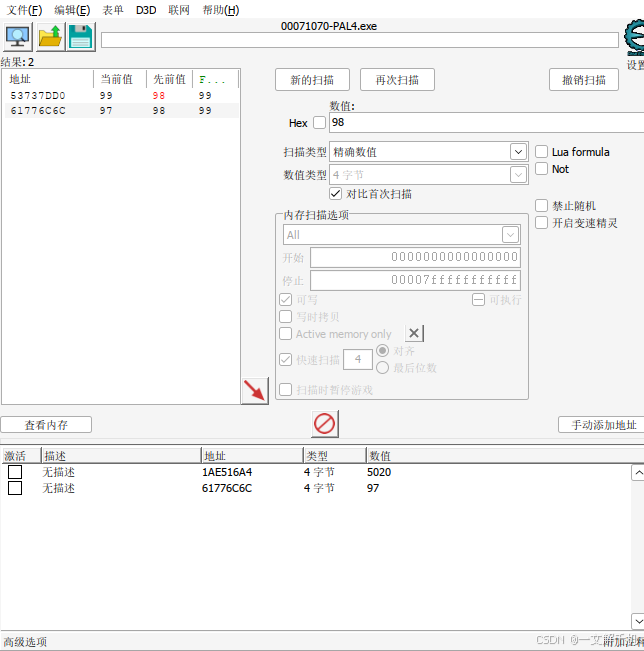Toggle the 可写 checkbox
The width and height of the screenshot is (644, 651).
click(286, 299)
